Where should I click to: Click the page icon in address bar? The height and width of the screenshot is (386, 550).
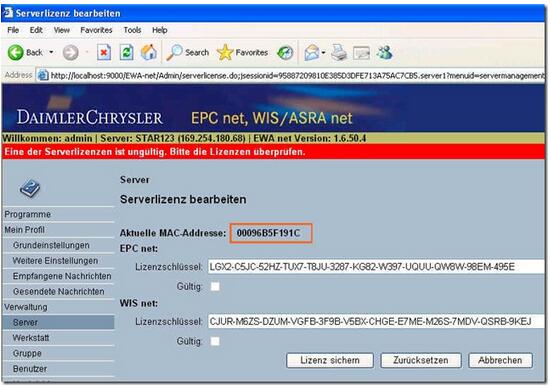tap(43, 75)
